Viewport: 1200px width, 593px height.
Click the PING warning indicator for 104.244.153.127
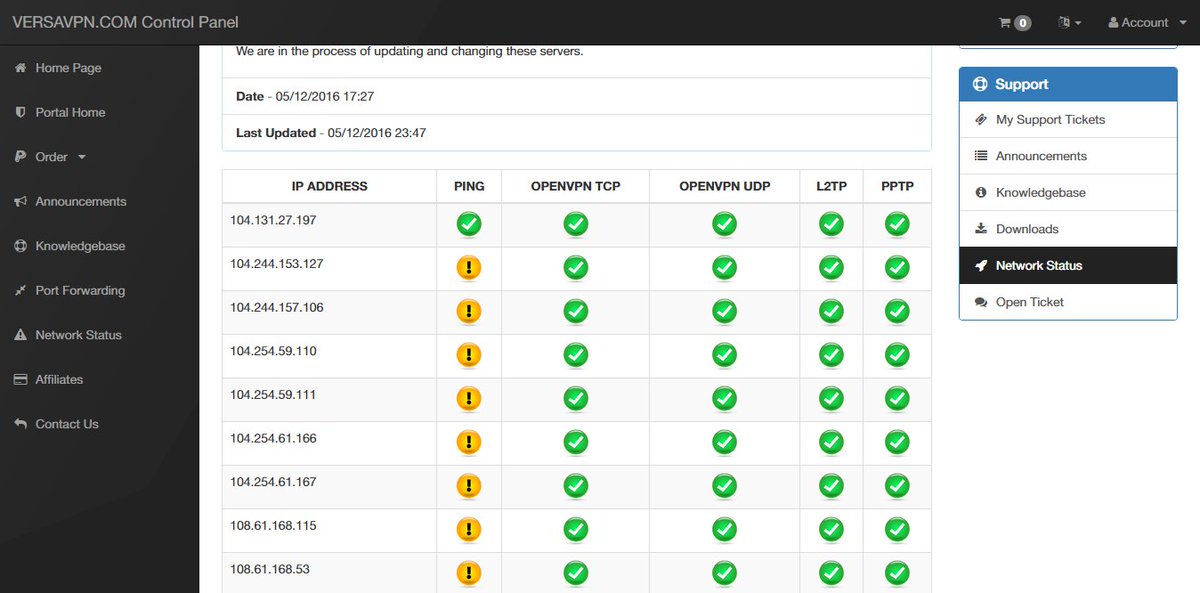pyautogui.click(x=469, y=268)
